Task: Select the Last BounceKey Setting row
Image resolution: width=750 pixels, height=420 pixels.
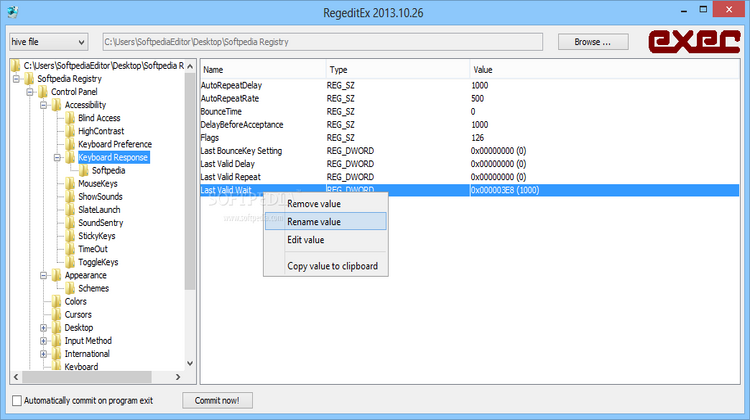Action: (x=470, y=151)
